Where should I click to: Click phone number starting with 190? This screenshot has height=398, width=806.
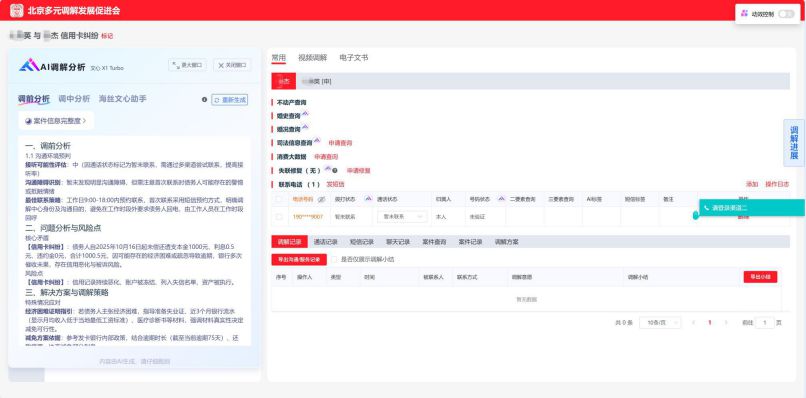click(x=308, y=217)
